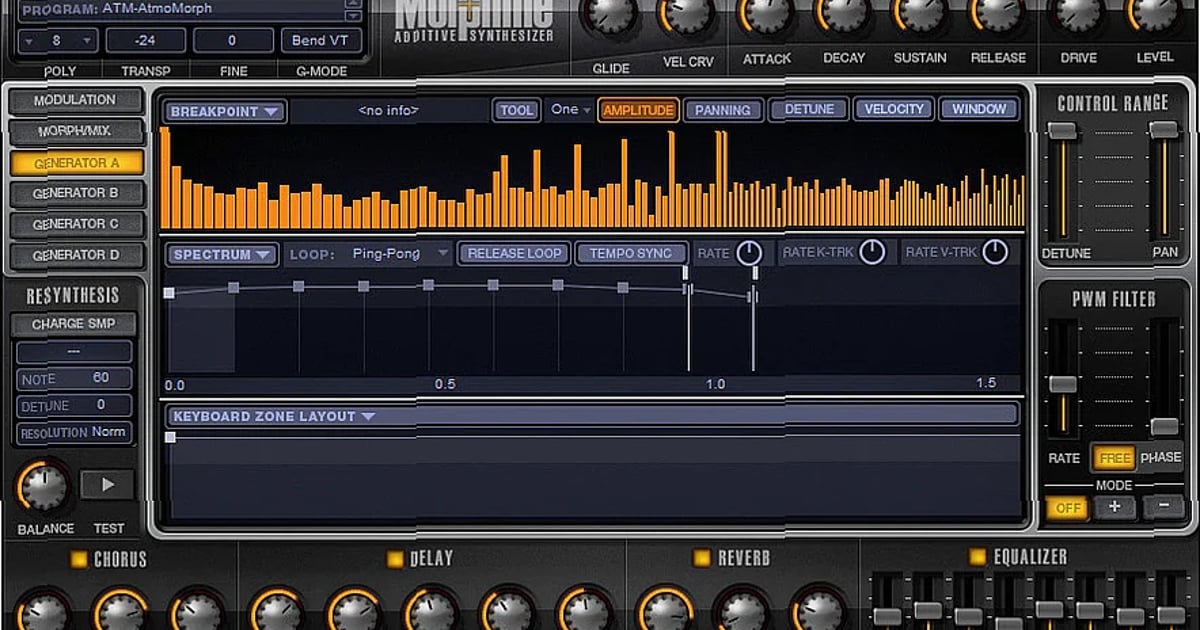Click the RATE knob in the spectrum row
The height and width of the screenshot is (630, 1200).
(x=748, y=253)
